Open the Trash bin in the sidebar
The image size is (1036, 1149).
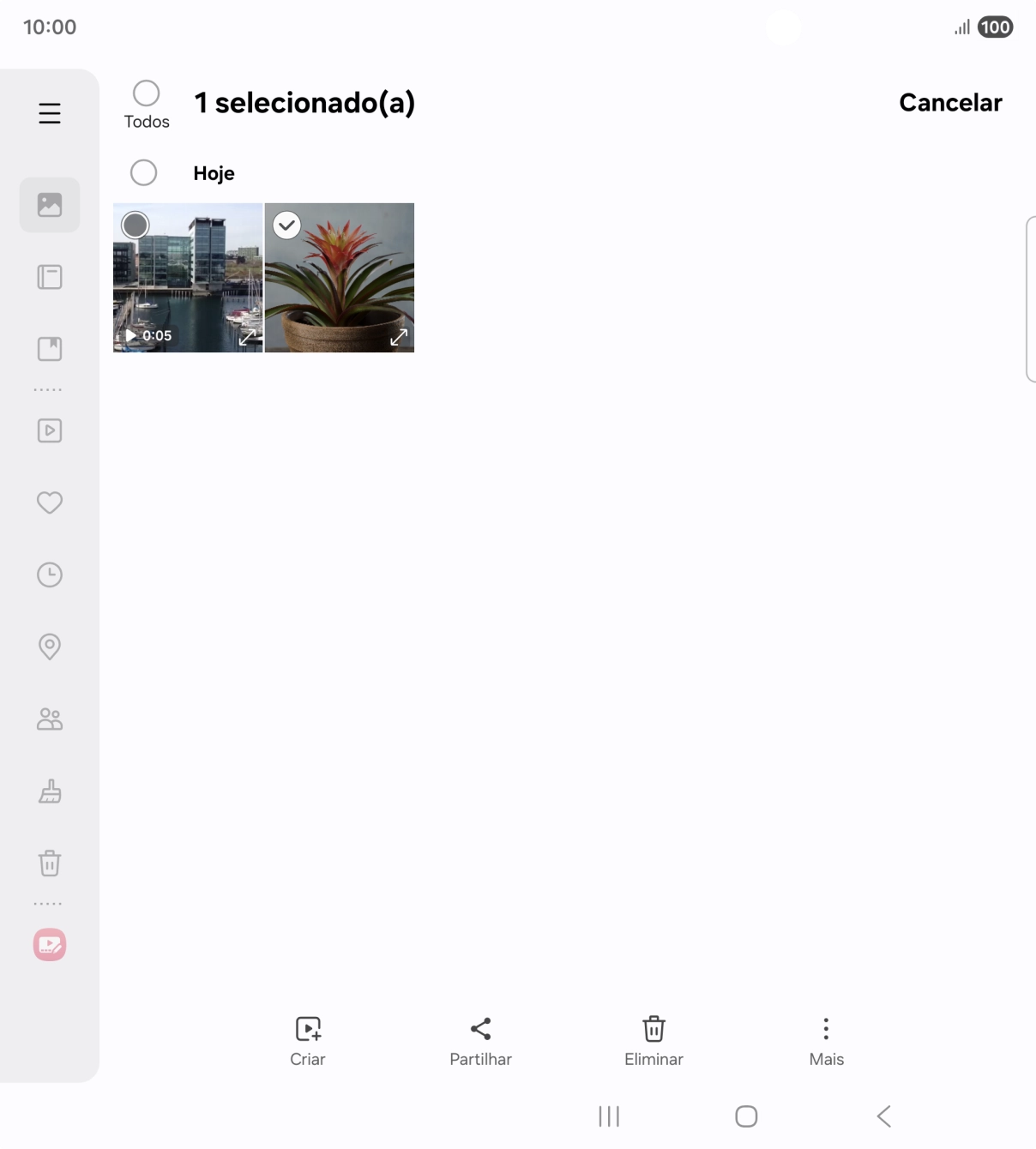[x=50, y=863]
